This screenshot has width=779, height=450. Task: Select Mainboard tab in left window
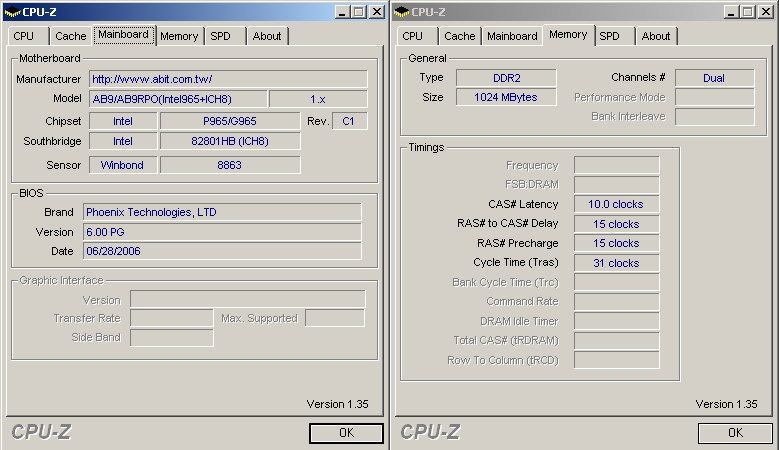click(x=123, y=35)
